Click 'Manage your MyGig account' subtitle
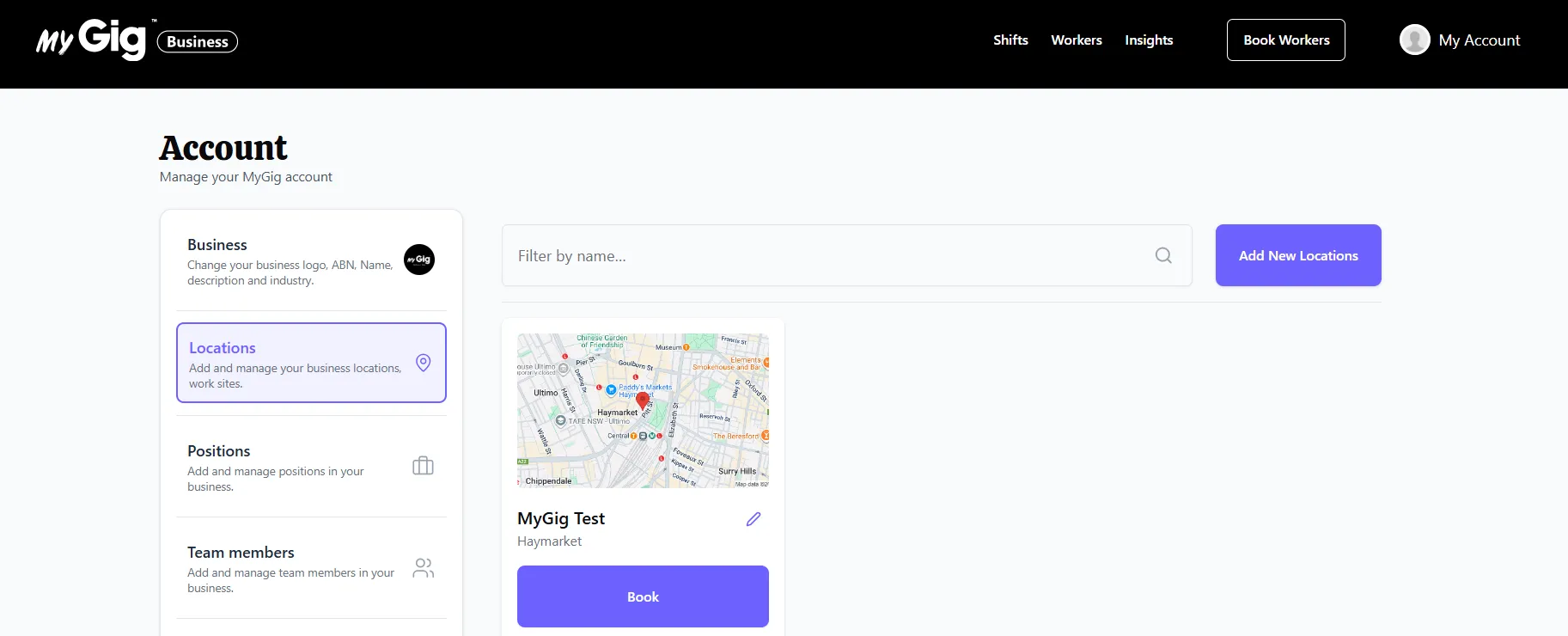Screen dimensions: 1568x636 pos(246,177)
